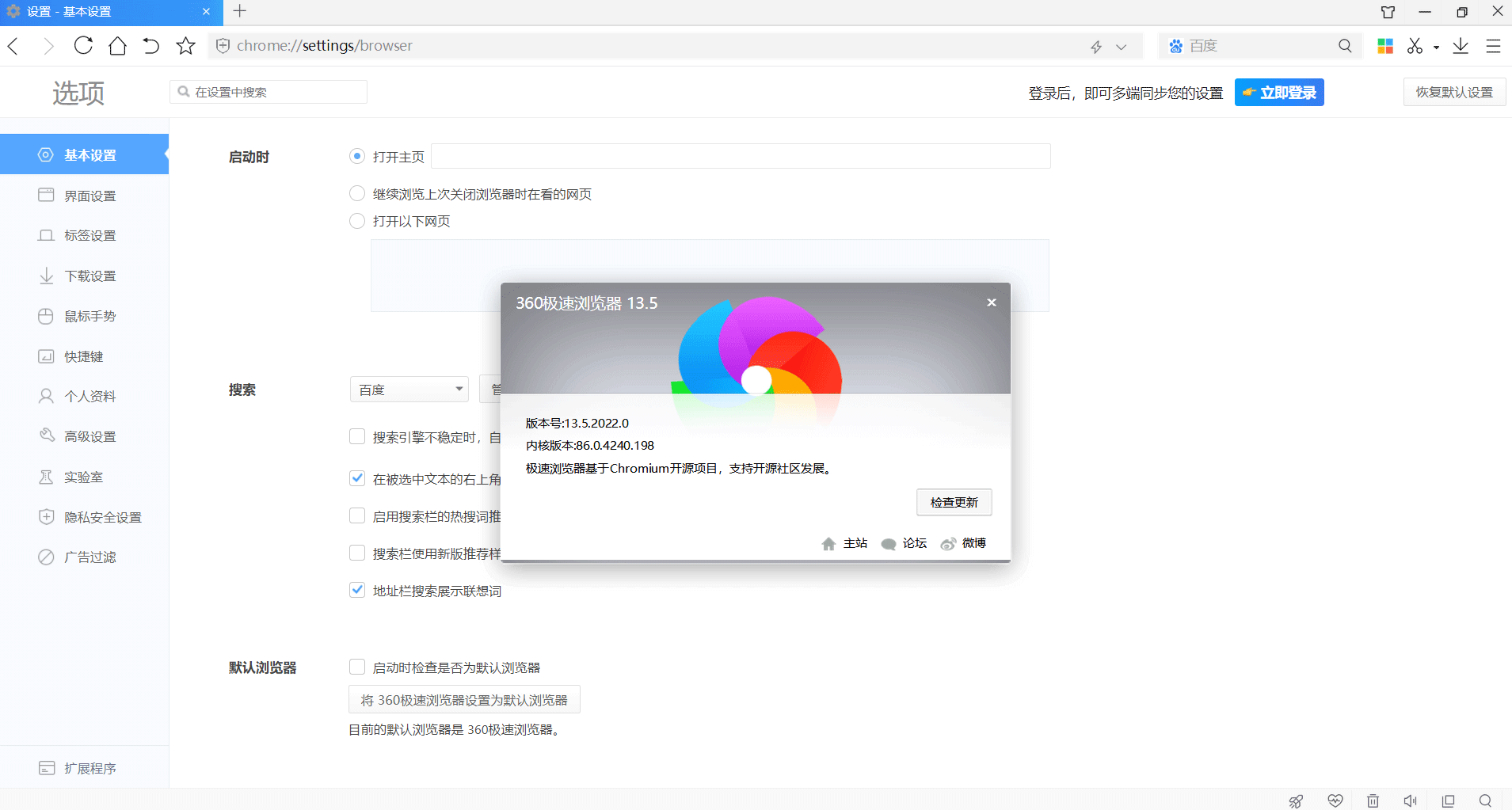The image size is (1512, 810).
Task: Open 实验室 in sidebar
Action: (84, 477)
